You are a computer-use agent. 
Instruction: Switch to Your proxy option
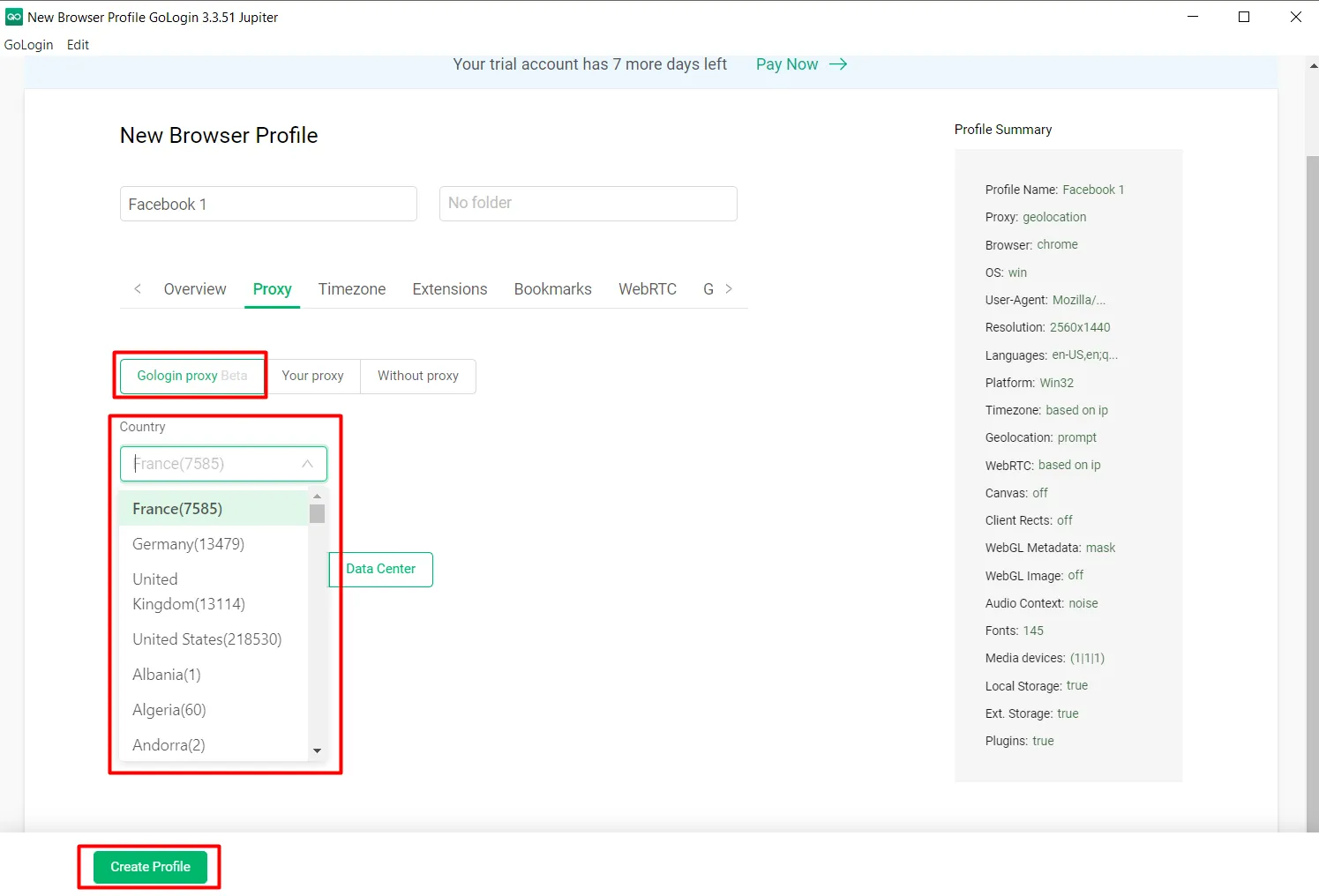(x=312, y=376)
